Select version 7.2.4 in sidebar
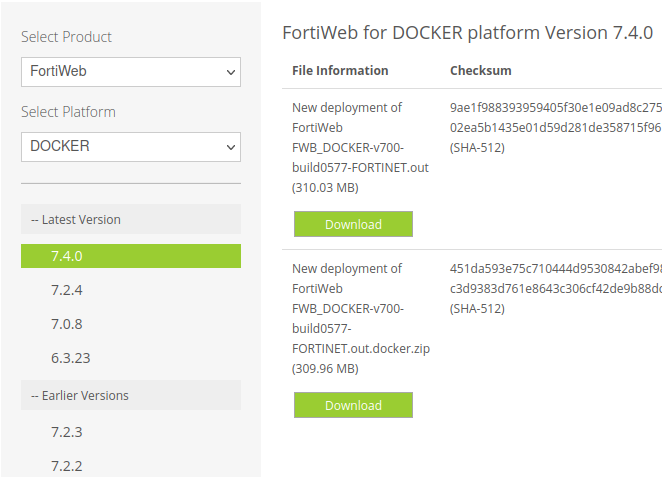The height and width of the screenshot is (477, 662). click(67, 290)
